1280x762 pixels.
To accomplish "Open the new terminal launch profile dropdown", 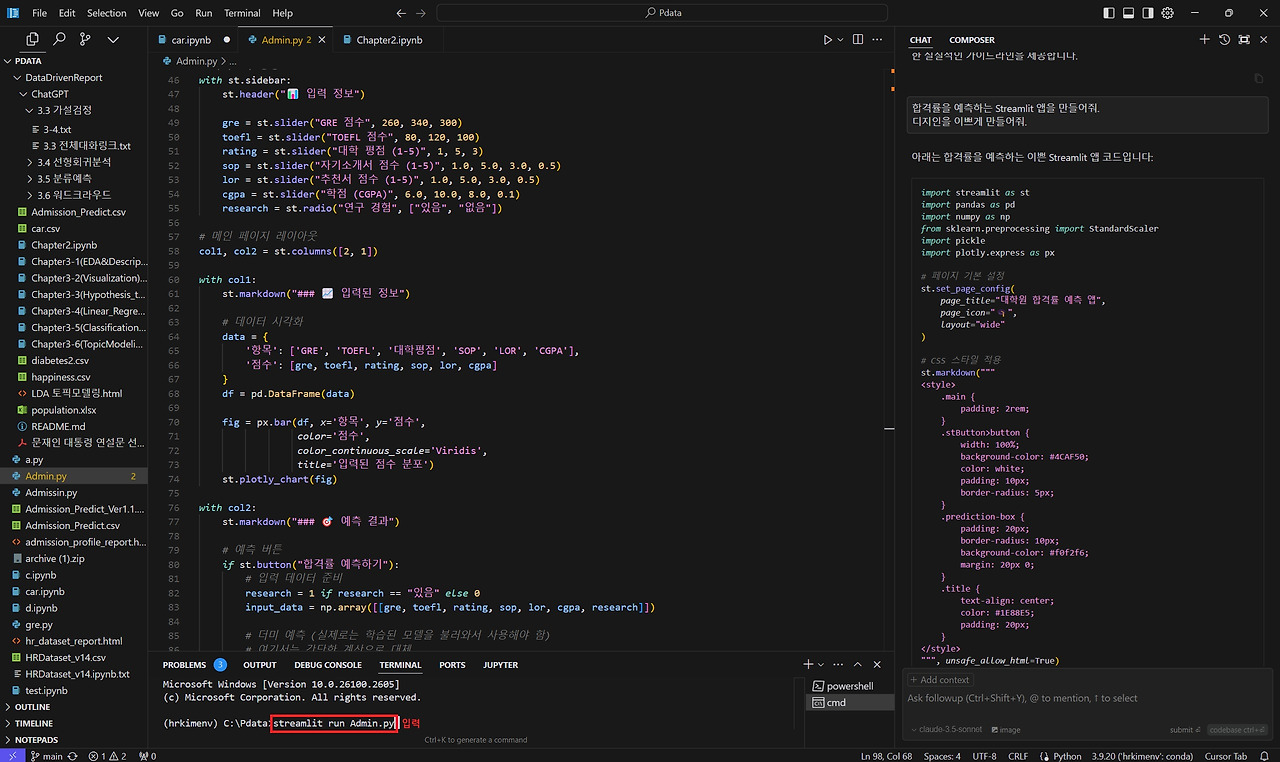I will tap(821, 664).
